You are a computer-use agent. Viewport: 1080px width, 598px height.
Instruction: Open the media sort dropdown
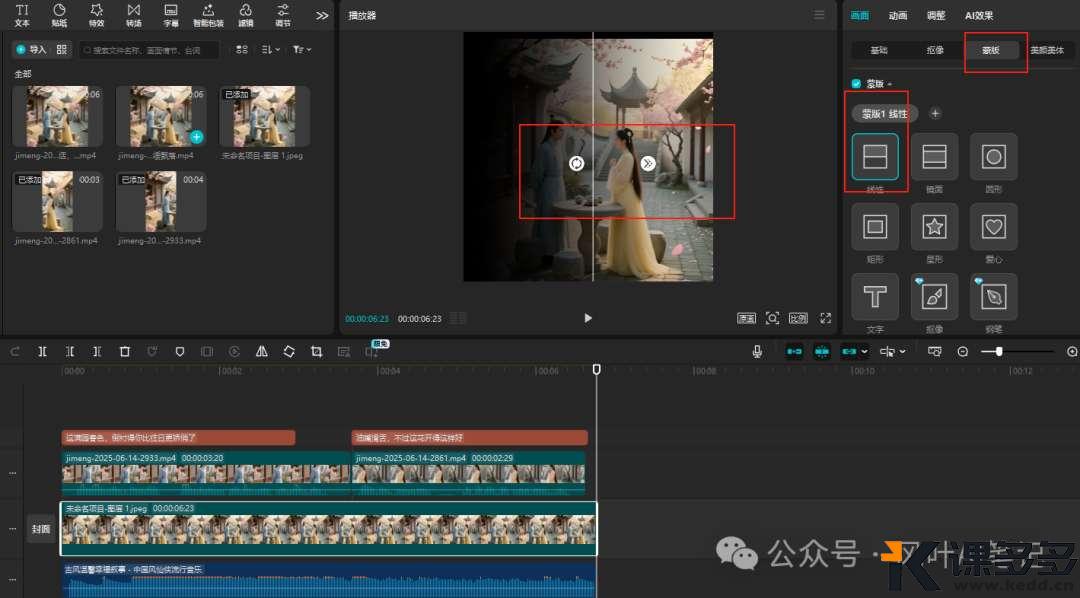coord(270,49)
